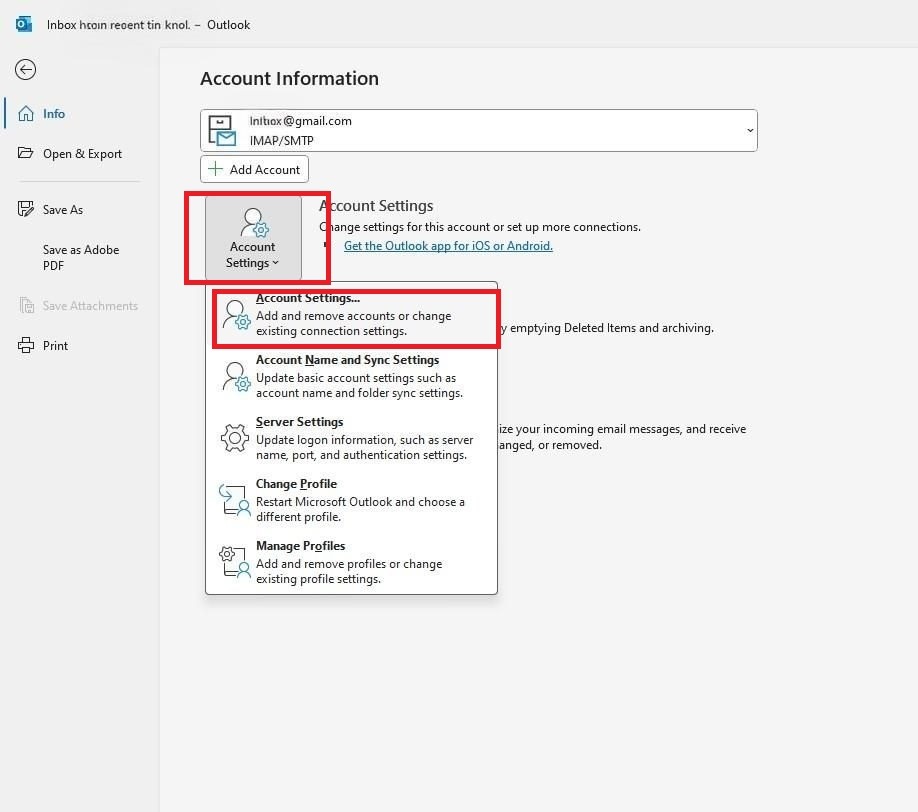This screenshot has width=918, height=812.
Task: Choose Save As in the sidebar
Action: pyautogui.click(x=63, y=210)
